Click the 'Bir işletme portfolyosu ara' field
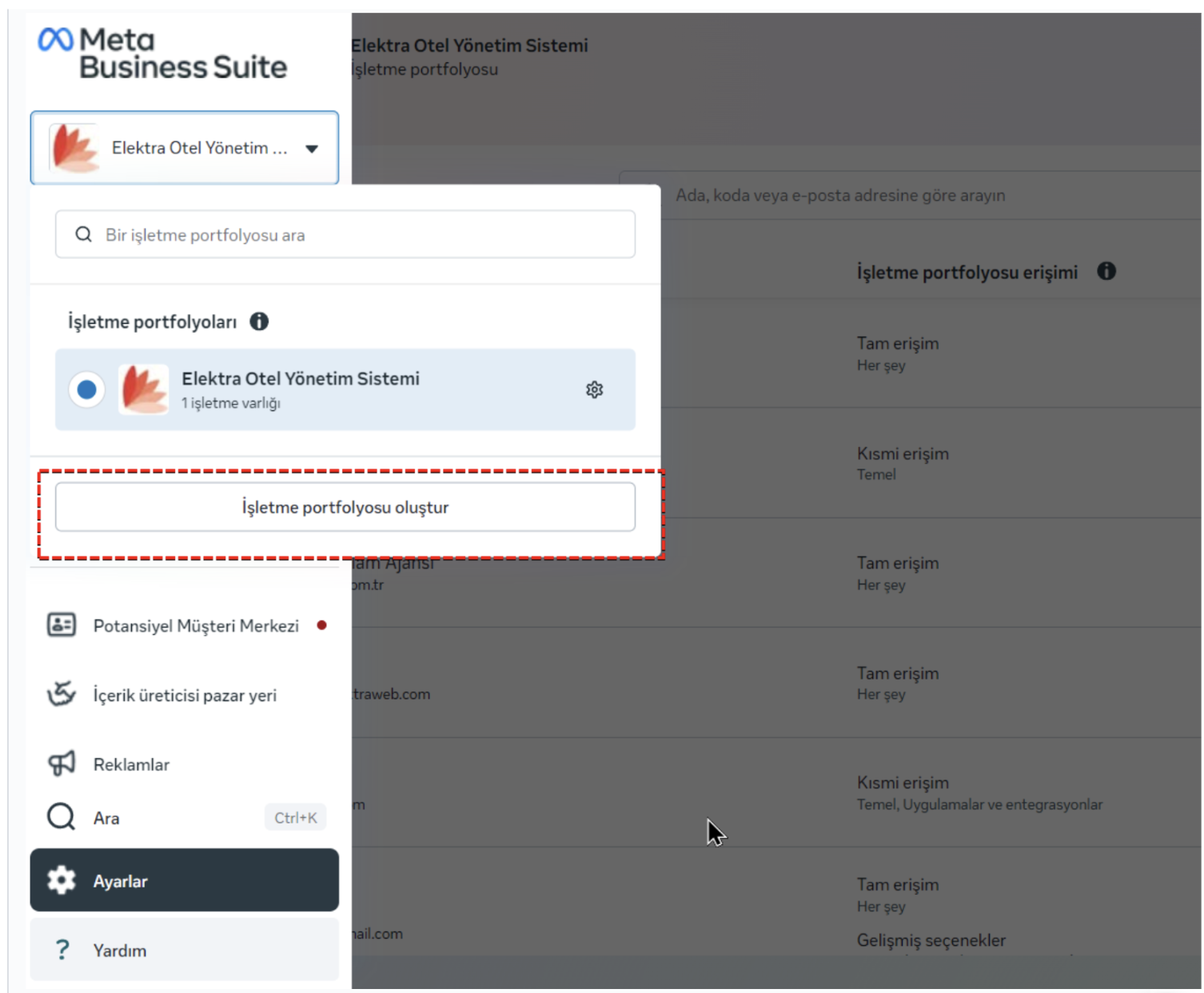Screen dimensions: 1204x993 (x=345, y=234)
